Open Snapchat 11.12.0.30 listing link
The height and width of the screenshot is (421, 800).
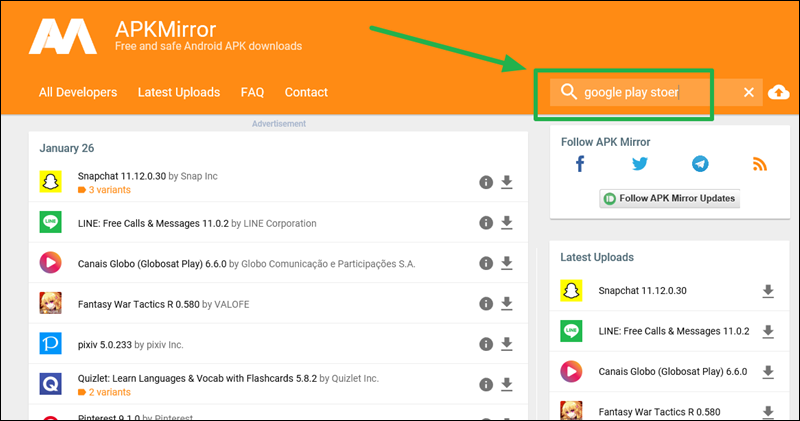[121, 176]
